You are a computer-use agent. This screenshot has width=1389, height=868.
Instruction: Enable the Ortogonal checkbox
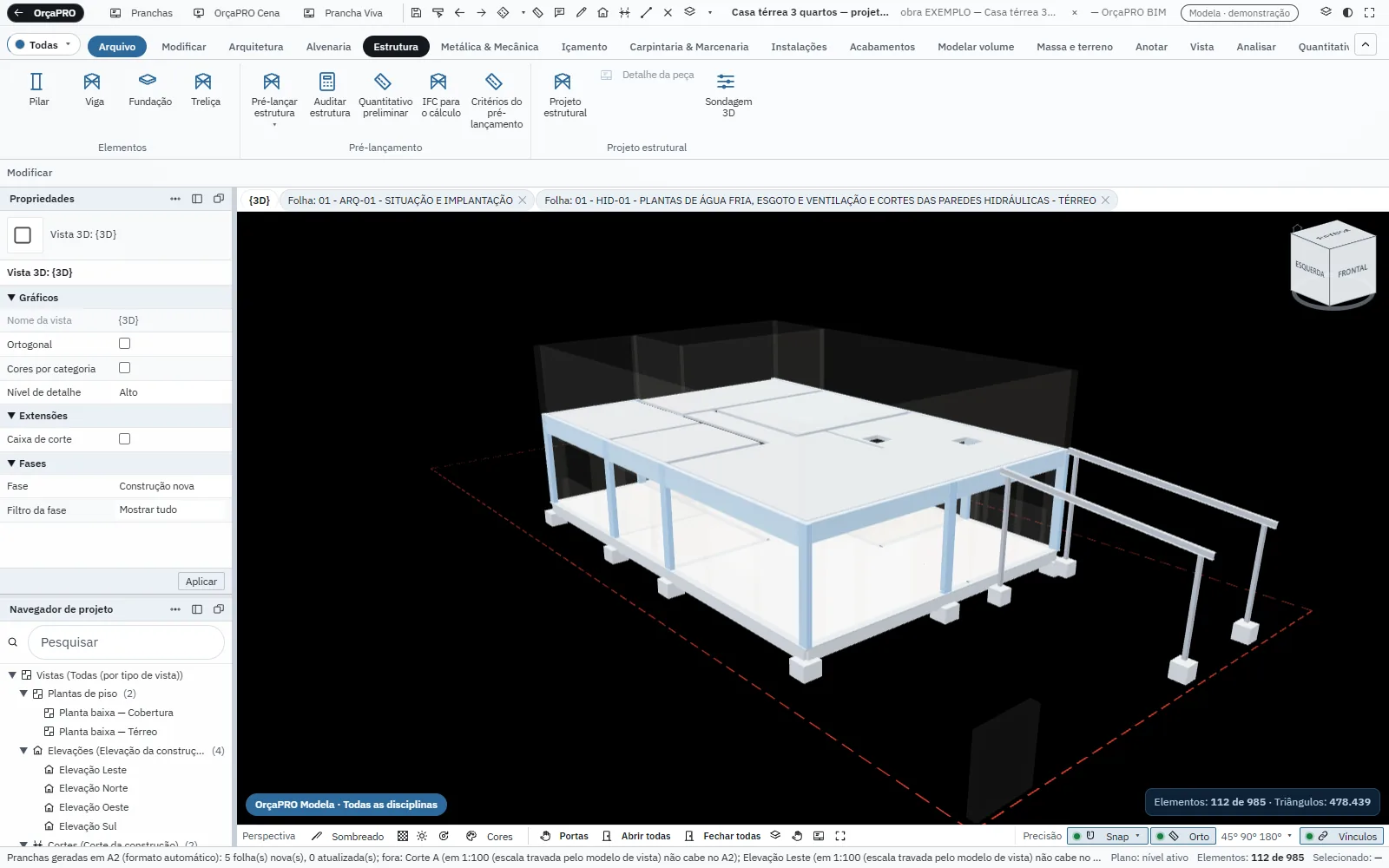[124, 344]
